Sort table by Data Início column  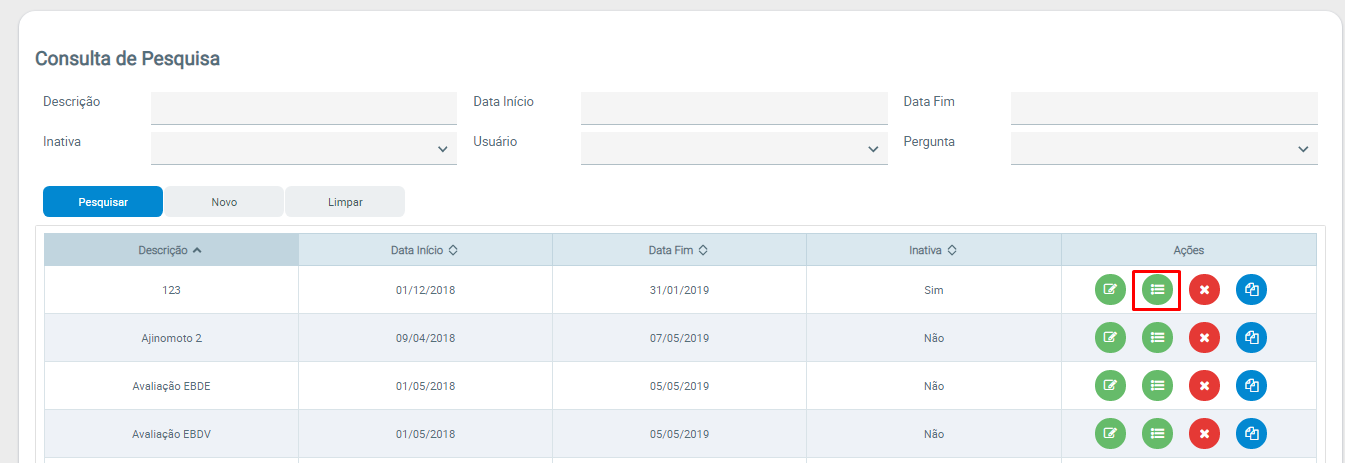click(424, 250)
